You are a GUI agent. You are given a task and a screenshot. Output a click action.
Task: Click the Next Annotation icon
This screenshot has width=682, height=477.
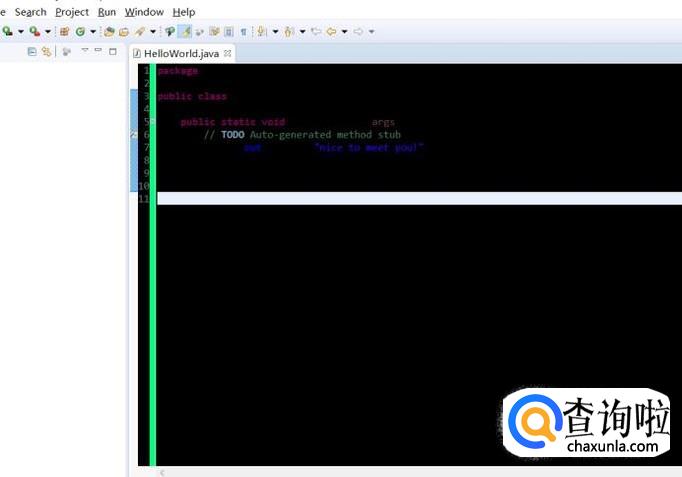[262, 31]
